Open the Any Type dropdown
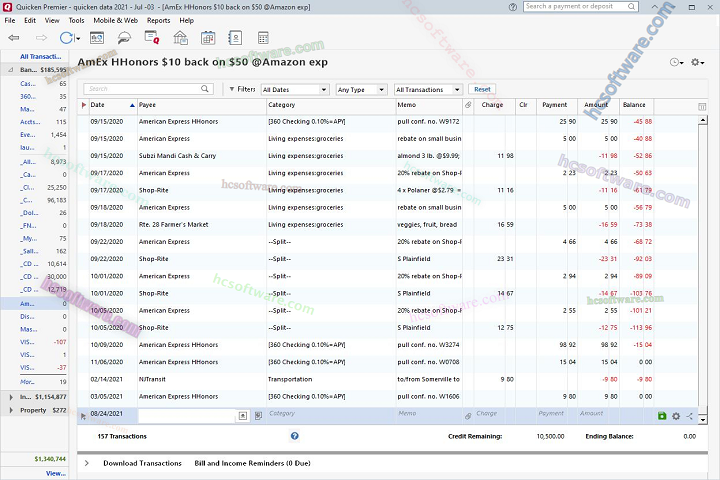720x480 pixels. coord(361,90)
